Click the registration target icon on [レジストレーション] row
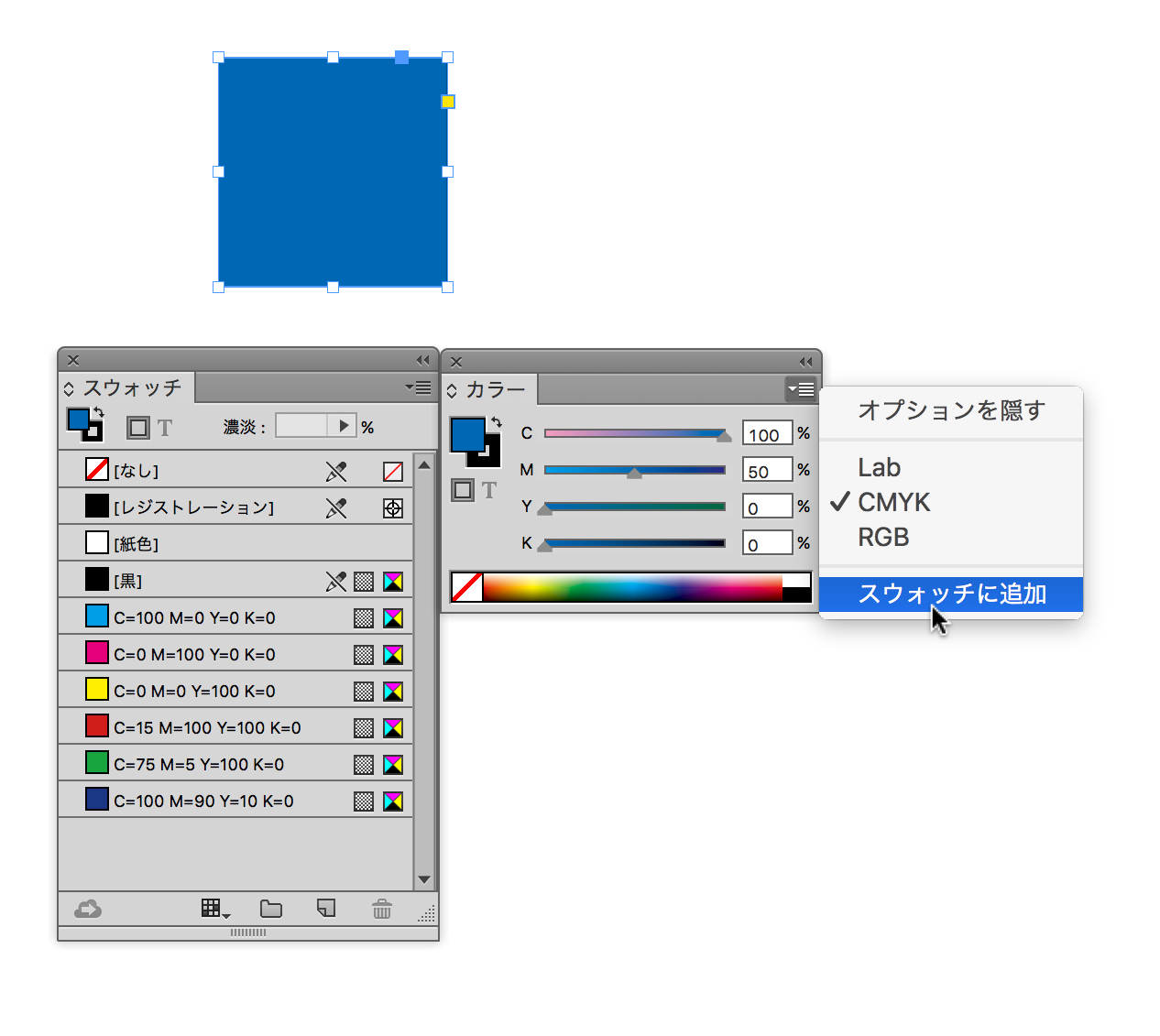 pos(393,508)
